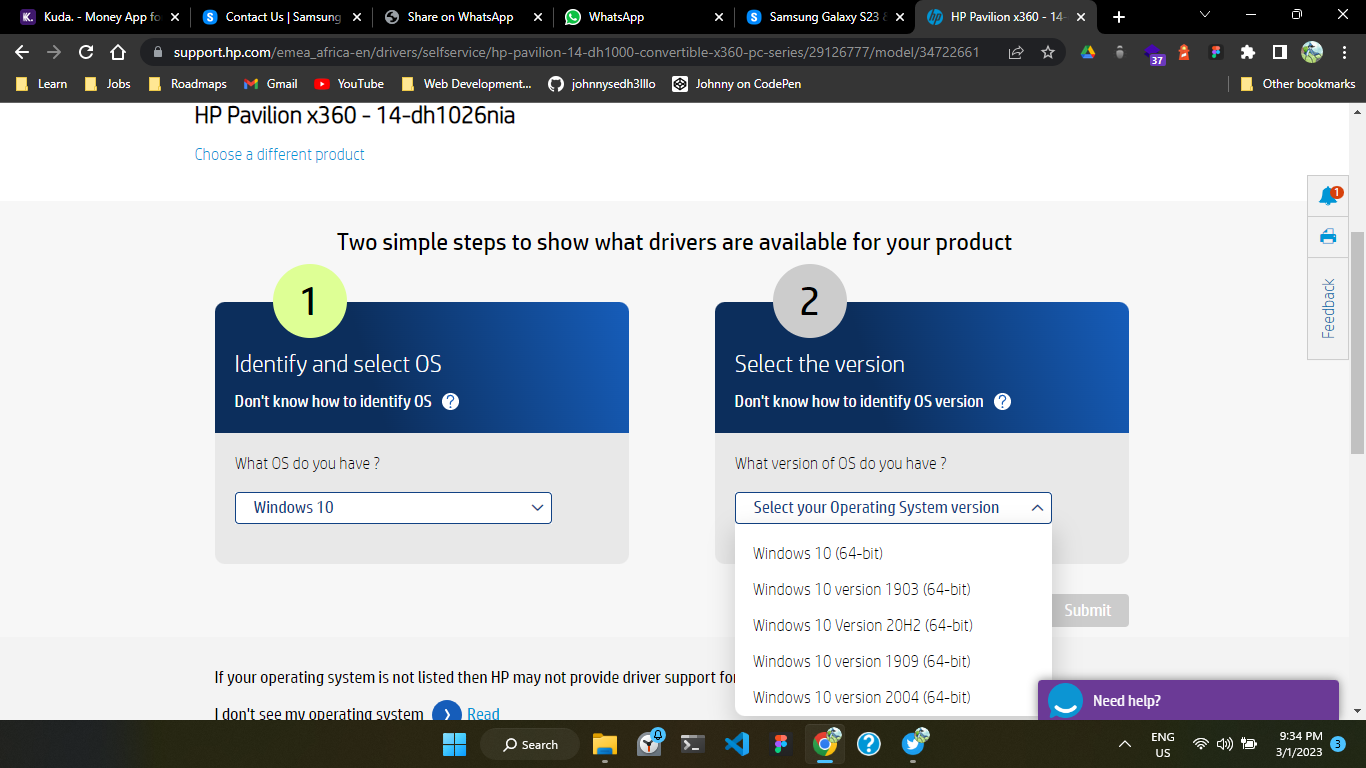
Task: Click the printer icon on HP sidebar
Action: (1328, 237)
